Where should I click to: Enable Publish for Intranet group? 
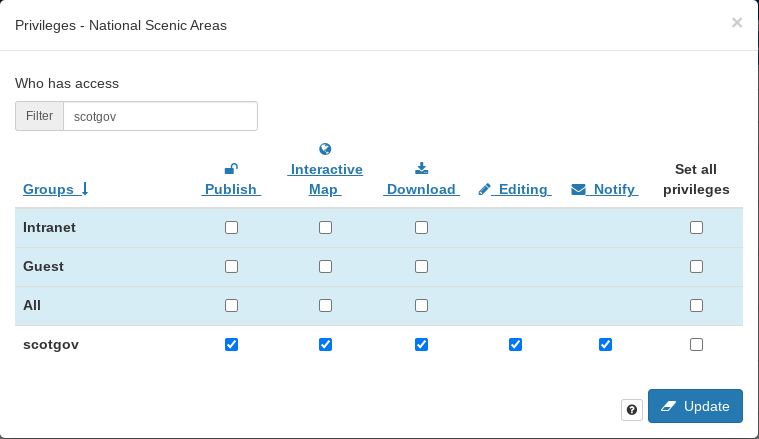tap(231, 227)
